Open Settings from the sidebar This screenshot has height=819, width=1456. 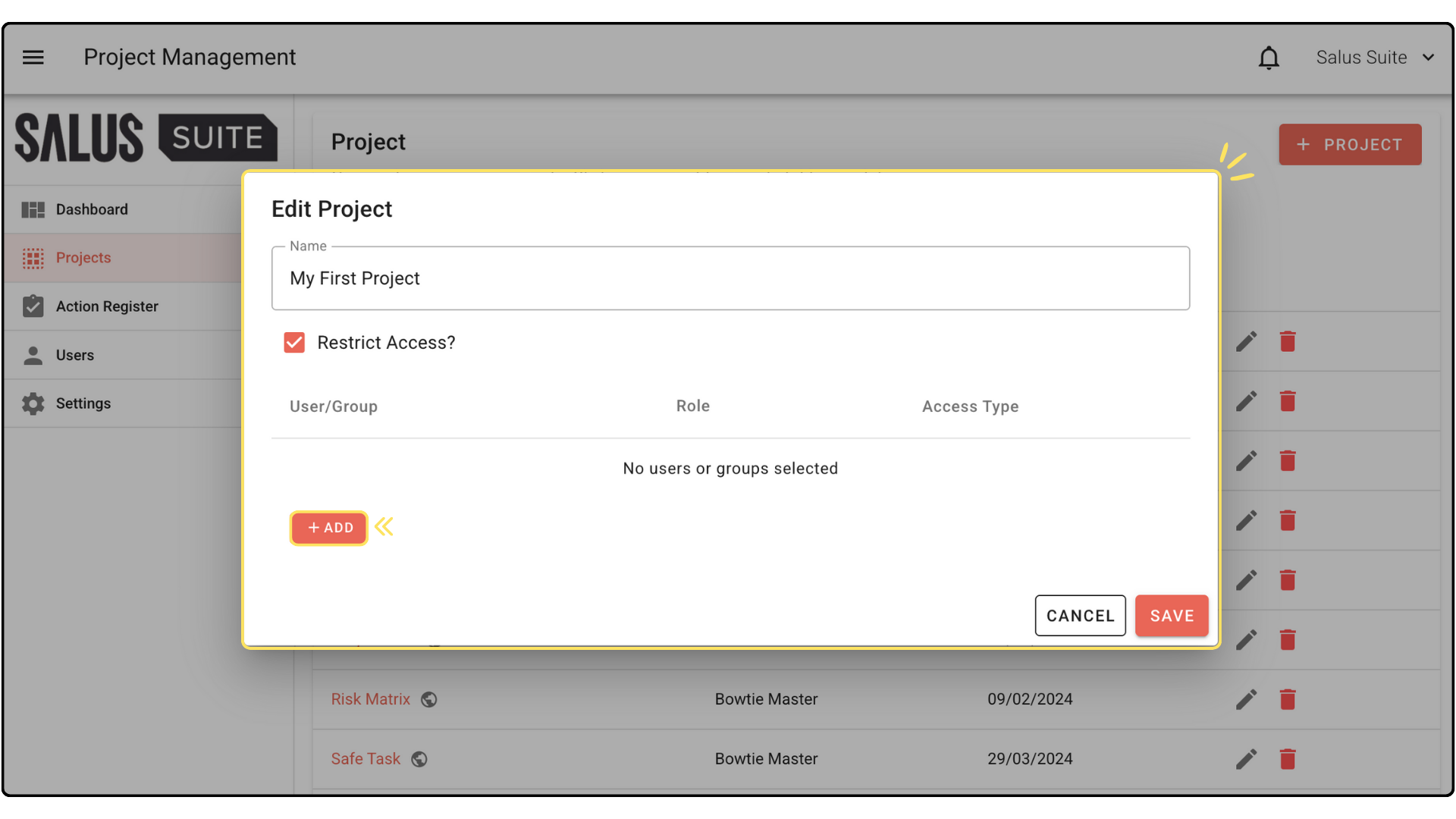[83, 403]
